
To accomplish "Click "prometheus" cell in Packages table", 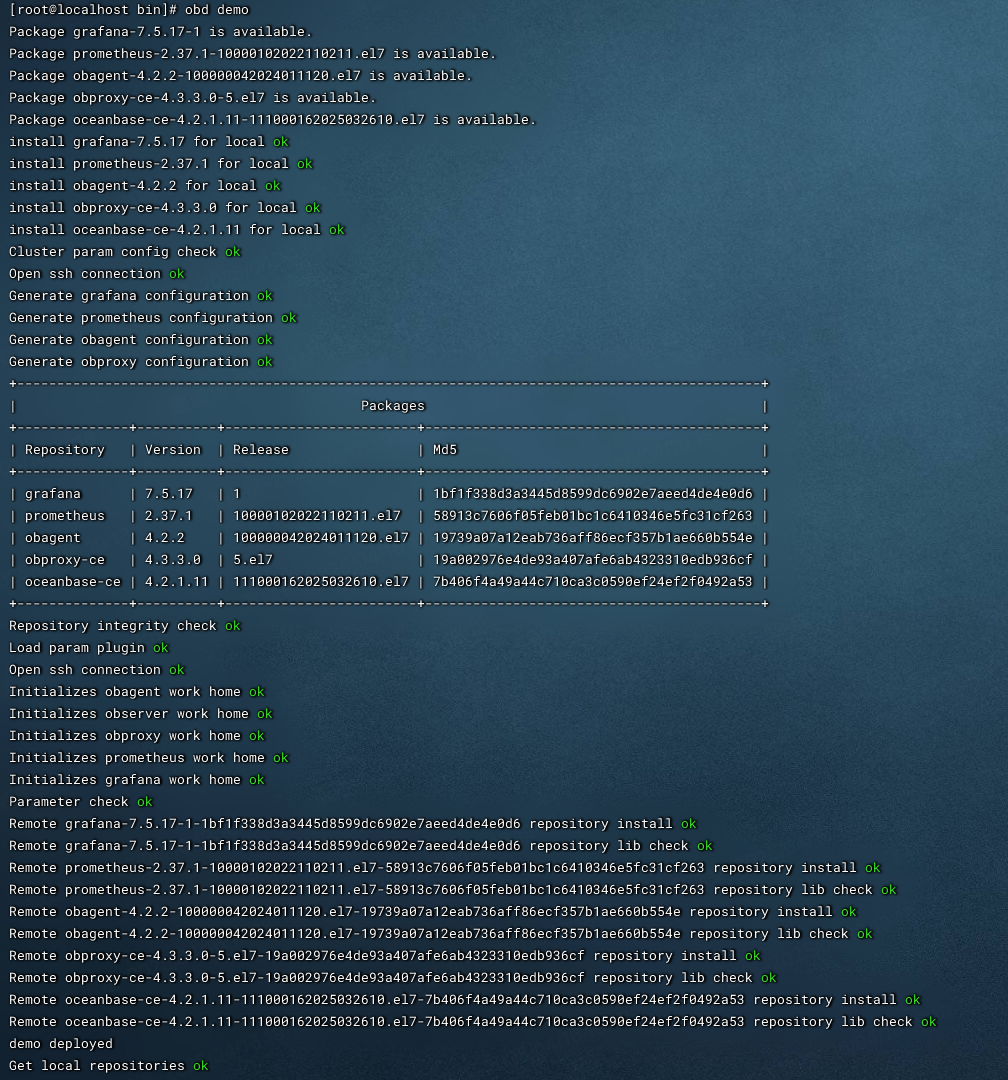I will pos(65,517).
